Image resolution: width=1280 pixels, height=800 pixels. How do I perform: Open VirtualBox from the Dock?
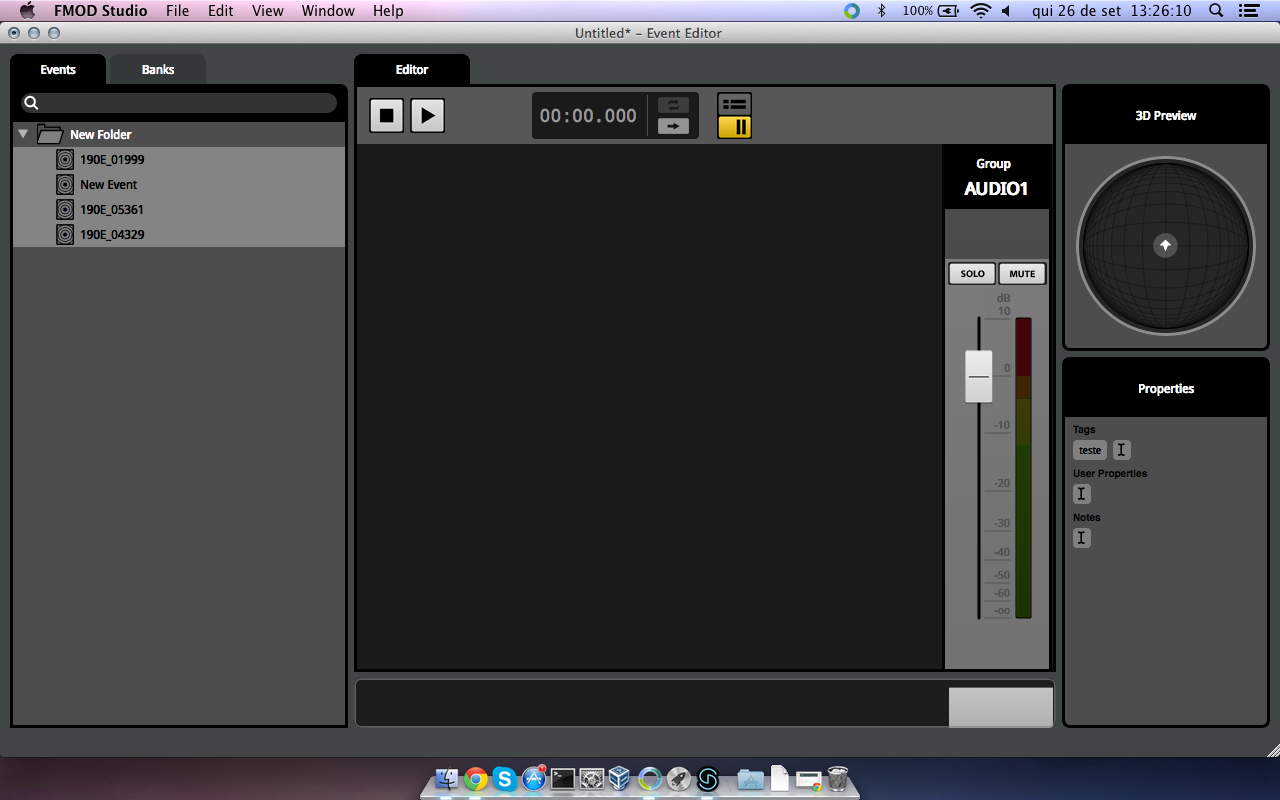pyautogui.click(x=620, y=779)
